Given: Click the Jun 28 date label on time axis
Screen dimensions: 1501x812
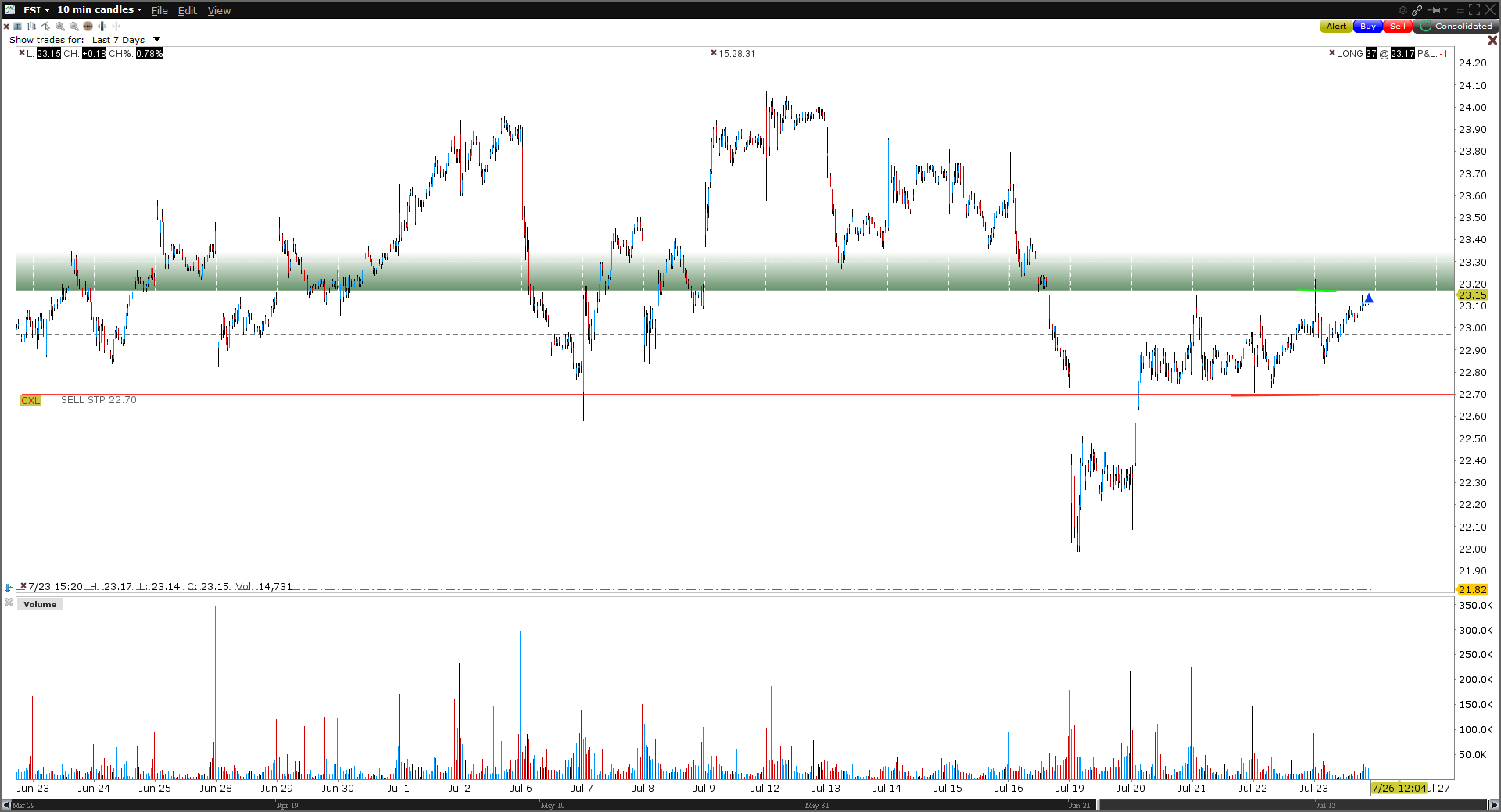Looking at the screenshot, I should tap(216, 788).
